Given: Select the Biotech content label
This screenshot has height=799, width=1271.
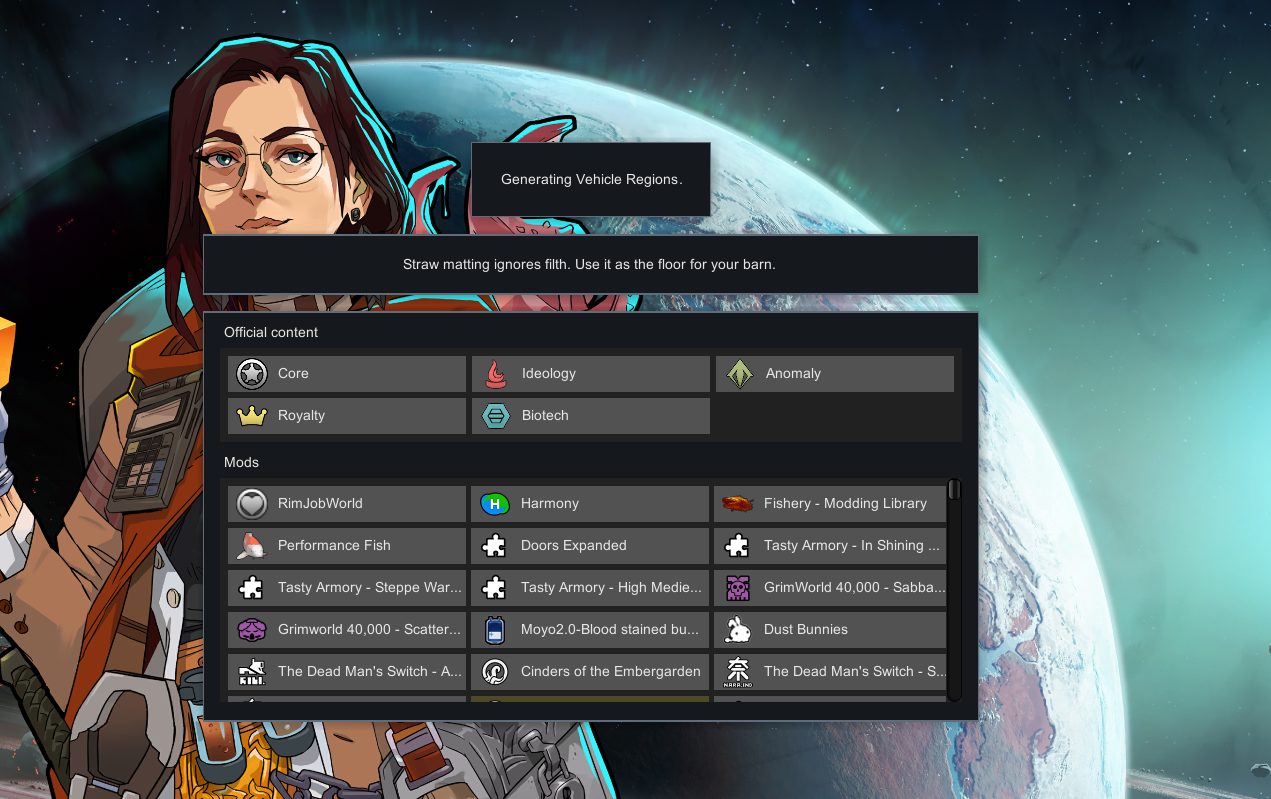Looking at the screenshot, I should (x=545, y=416).
